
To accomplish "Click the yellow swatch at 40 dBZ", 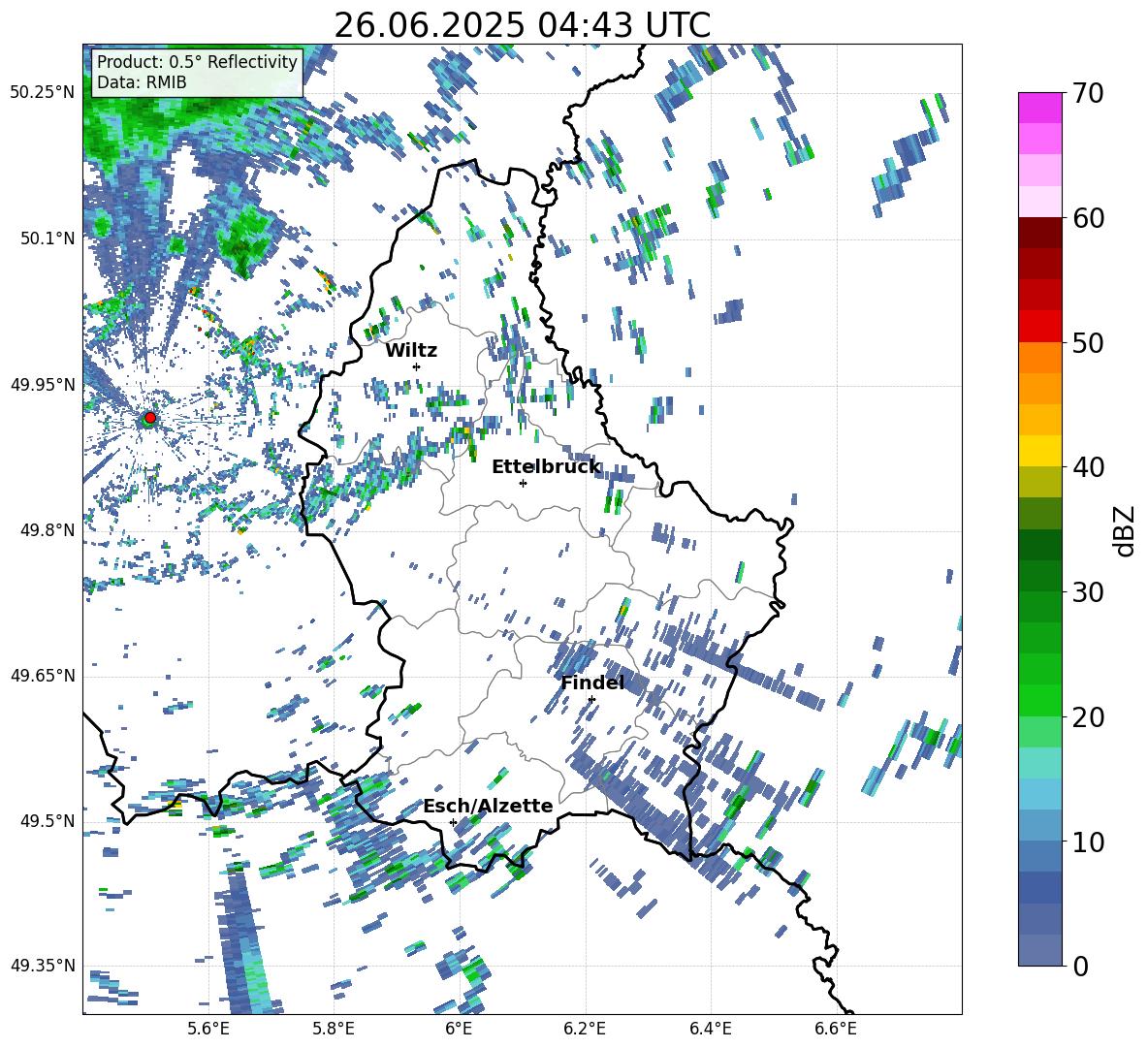I will pos(1039,452).
